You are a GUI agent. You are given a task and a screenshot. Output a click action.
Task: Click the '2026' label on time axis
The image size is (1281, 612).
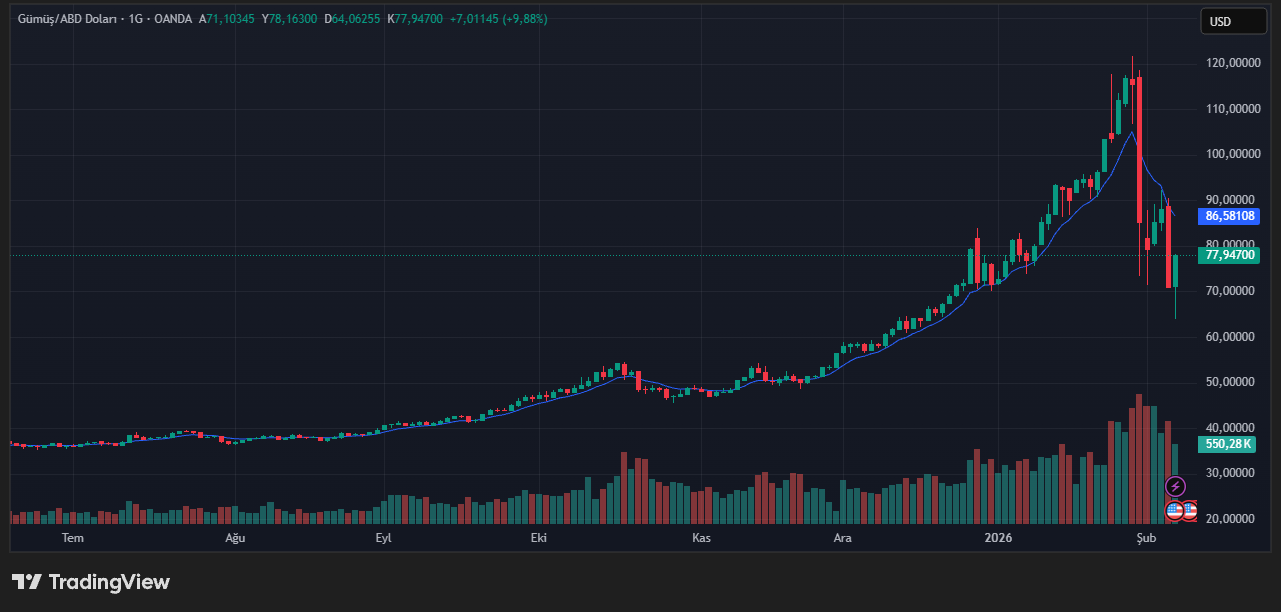(998, 538)
